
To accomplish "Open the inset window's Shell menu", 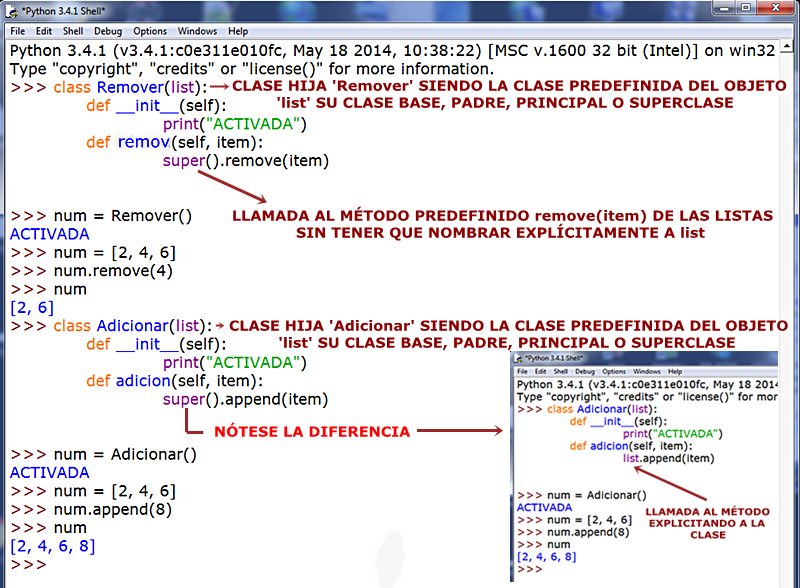I will (x=562, y=370).
